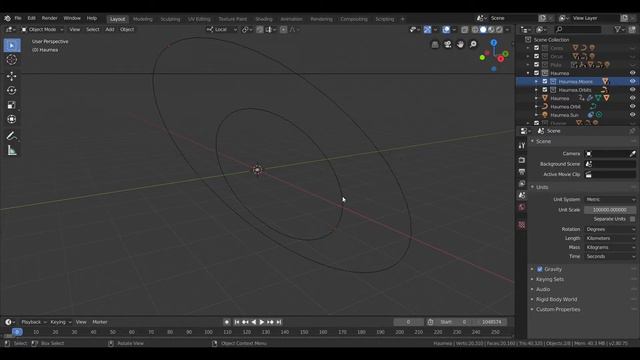Open Local transform orientation dropdown
Screen dimensions: 640x360
(222, 30)
